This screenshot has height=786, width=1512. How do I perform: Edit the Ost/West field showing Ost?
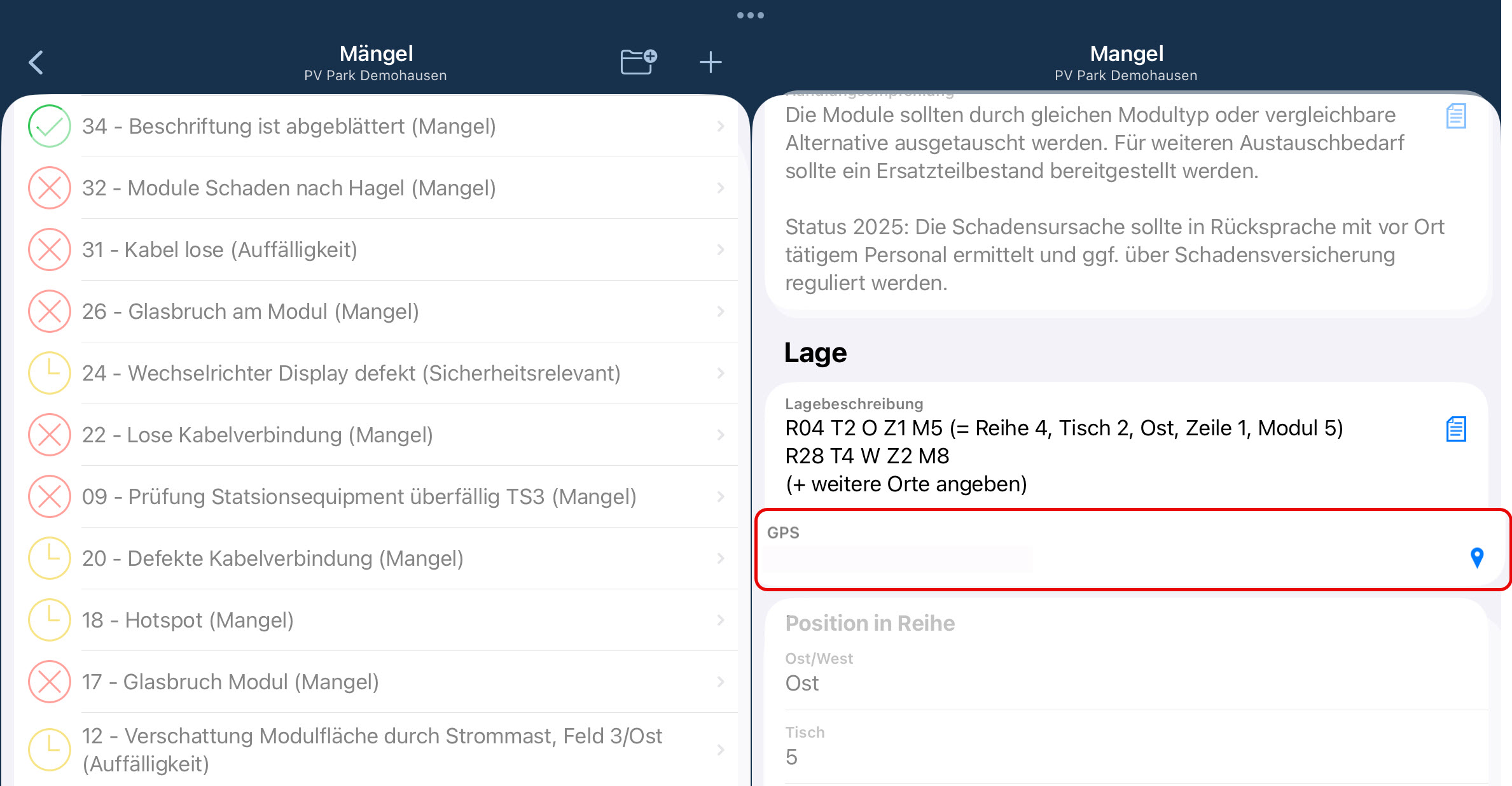click(x=1135, y=673)
